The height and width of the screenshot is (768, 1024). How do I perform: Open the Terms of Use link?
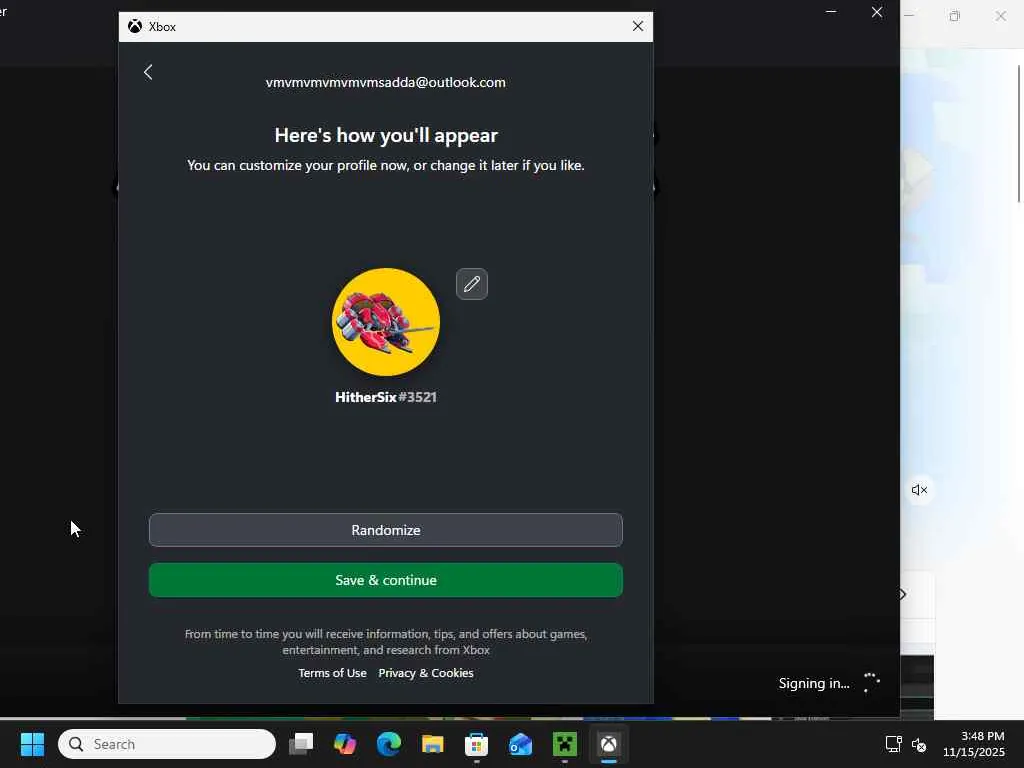[332, 673]
